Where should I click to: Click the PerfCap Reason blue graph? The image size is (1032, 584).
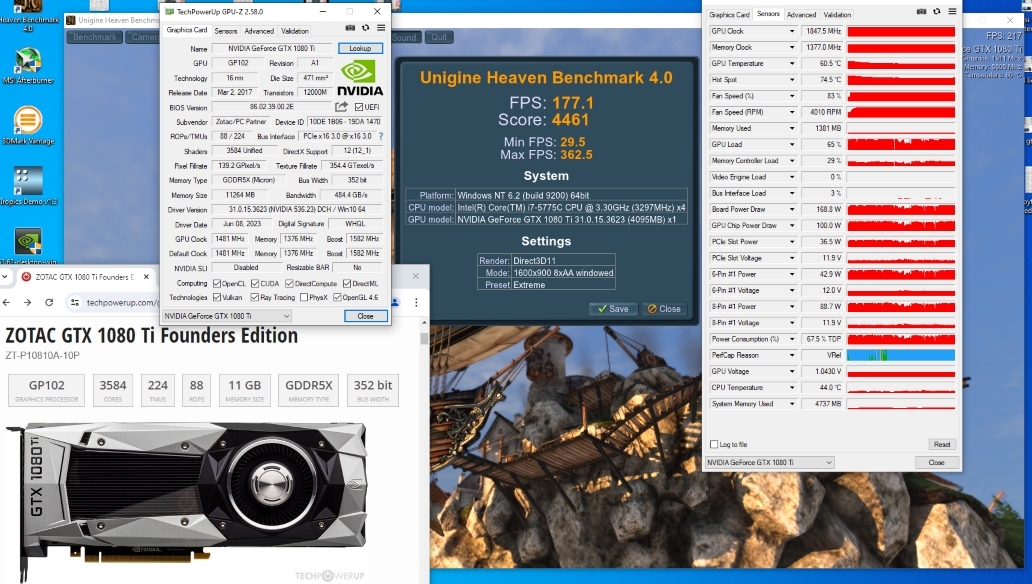[x=900, y=355]
